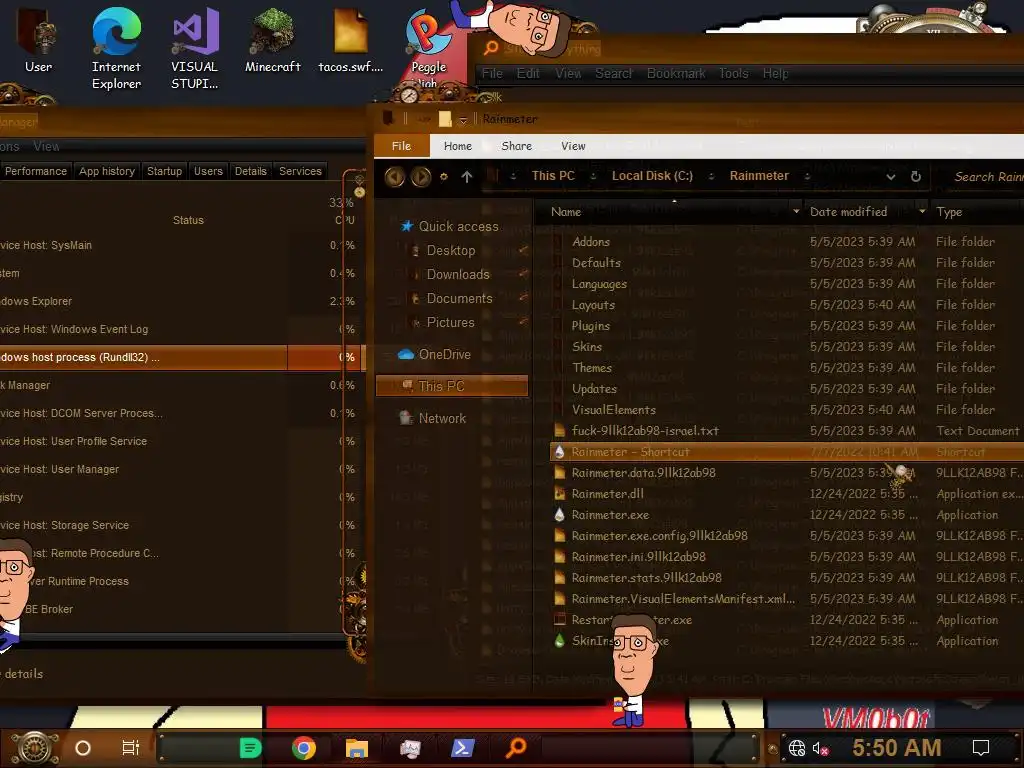Open Task View on taskbar
This screenshot has width=1024, height=768.
point(131,748)
